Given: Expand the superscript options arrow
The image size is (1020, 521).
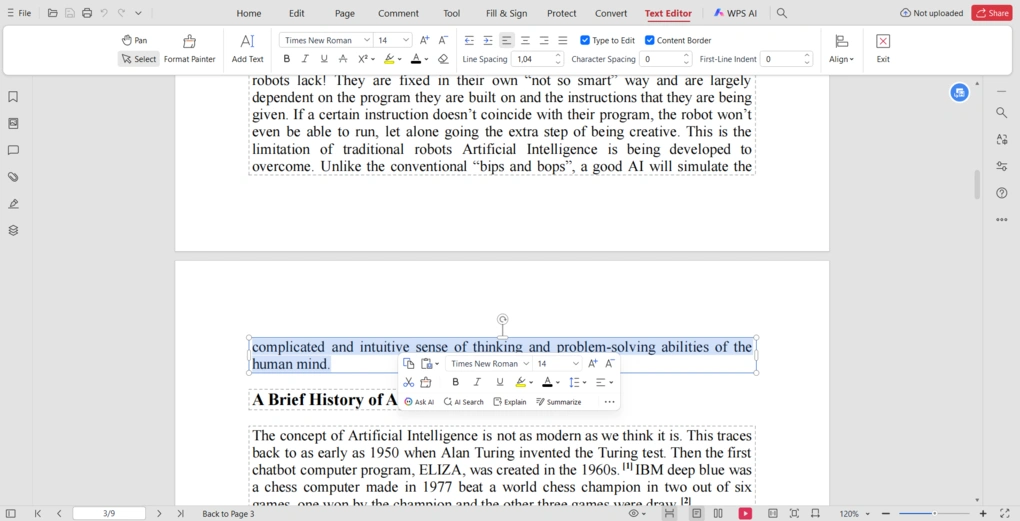Looking at the screenshot, I should click(373, 59).
